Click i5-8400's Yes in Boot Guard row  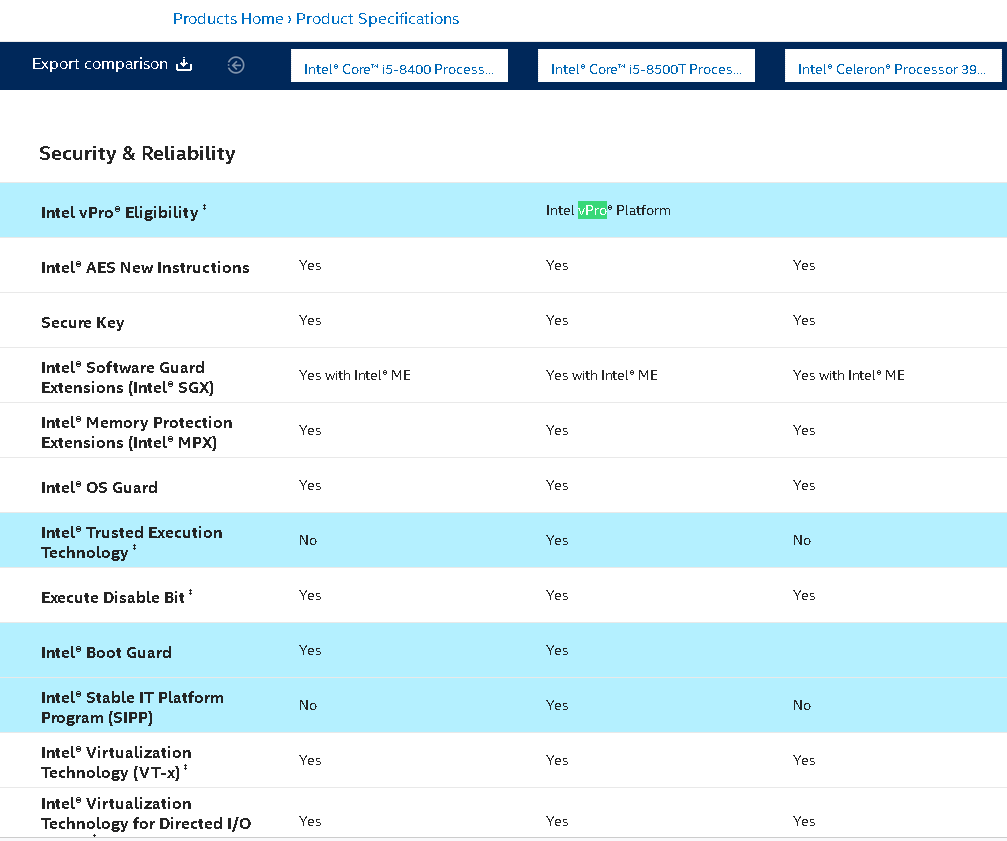click(310, 650)
